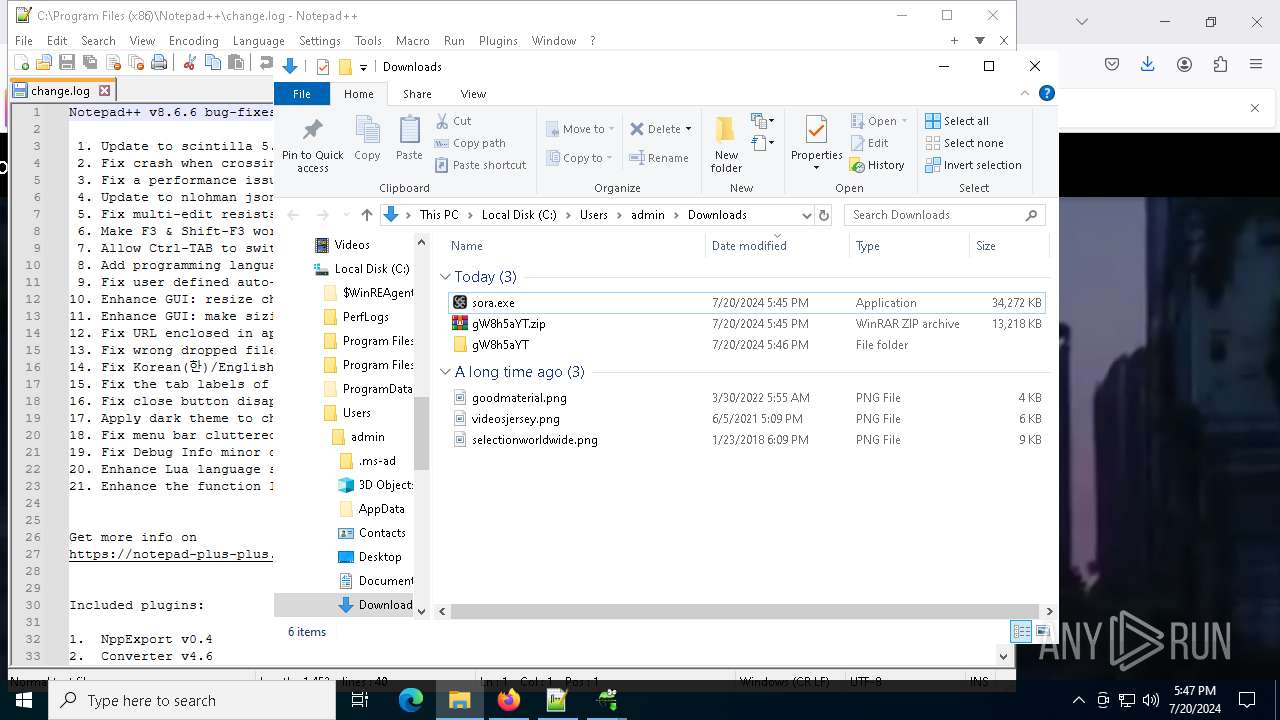Click the Save All icon in Notepad++
Viewport: 1280px width, 720px height.
89,62
